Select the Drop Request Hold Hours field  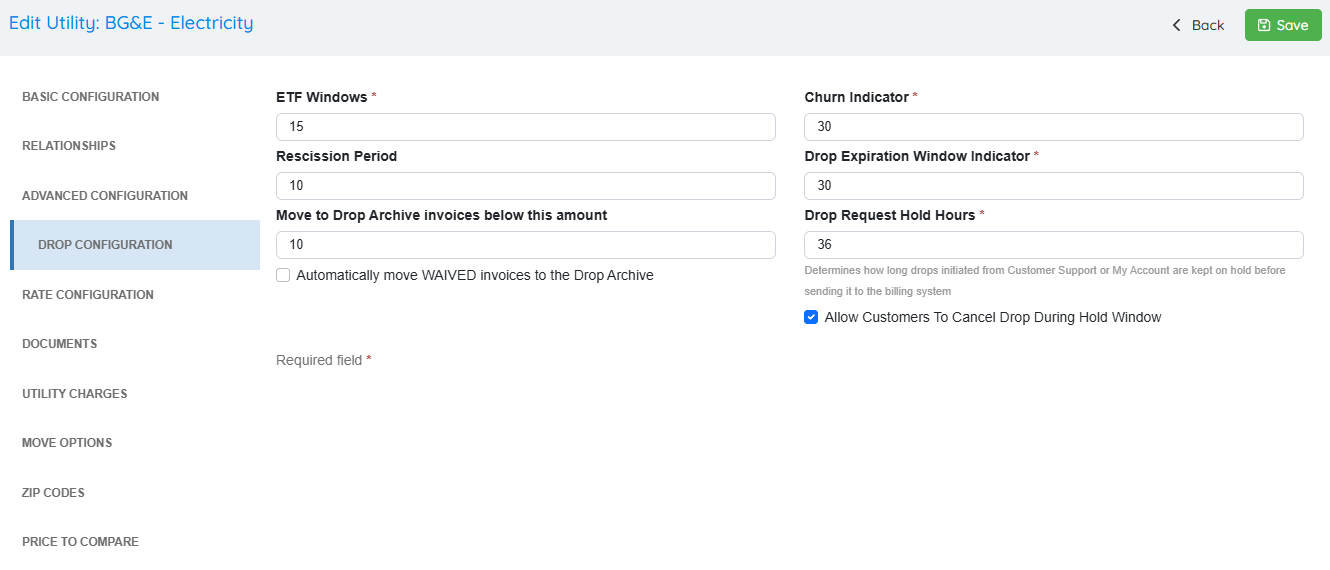1053,245
